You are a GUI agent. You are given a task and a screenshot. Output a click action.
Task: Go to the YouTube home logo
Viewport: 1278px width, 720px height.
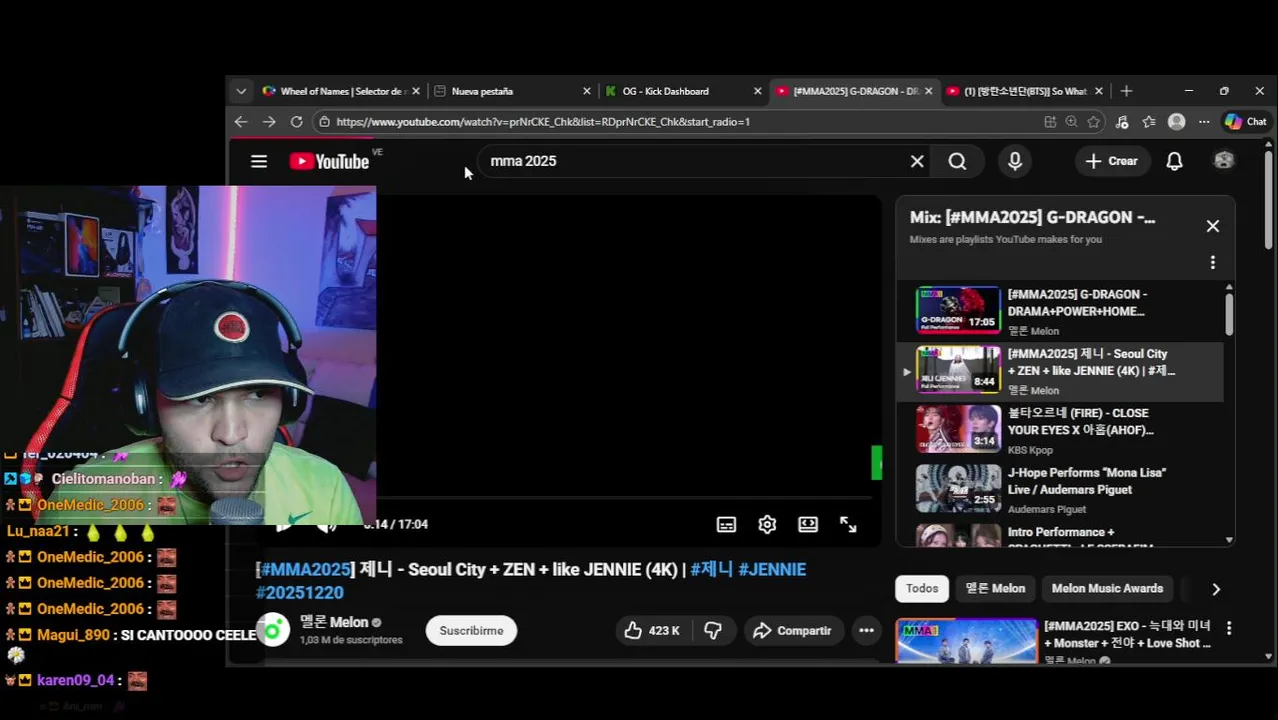coord(330,161)
